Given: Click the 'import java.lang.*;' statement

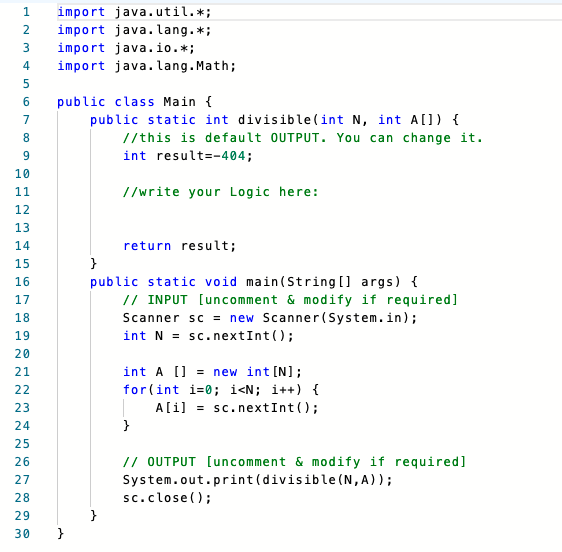Looking at the screenshot, I should (134, 30).
